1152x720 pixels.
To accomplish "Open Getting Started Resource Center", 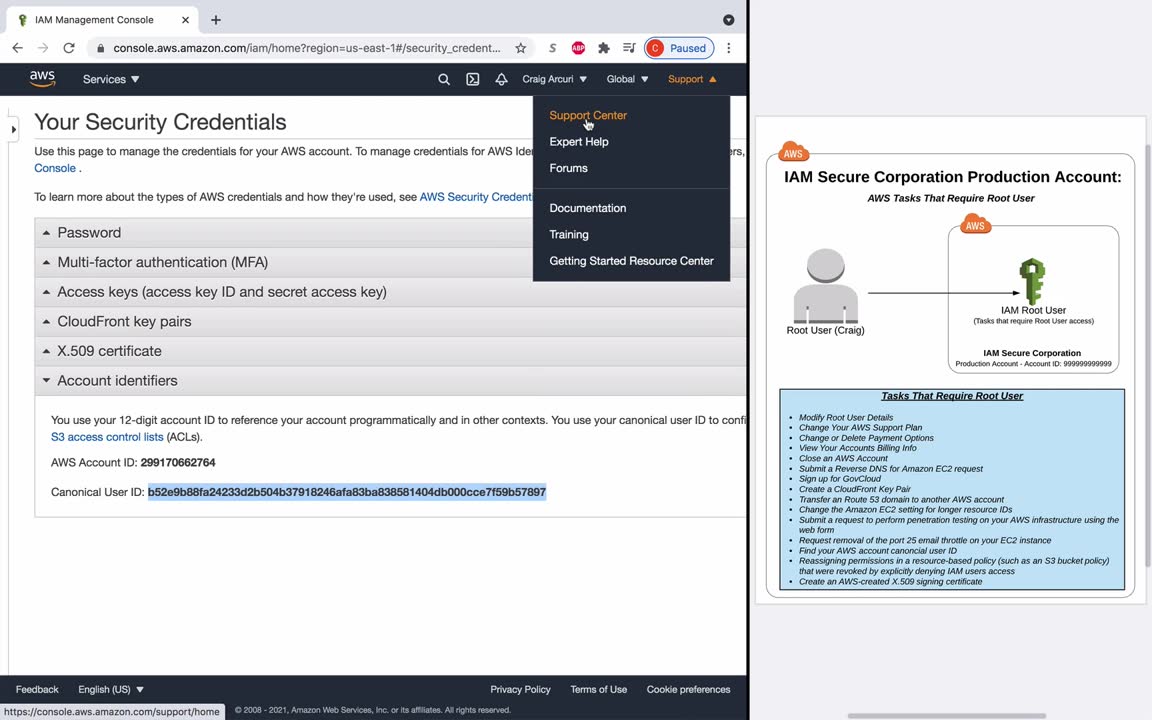I will click(x=631, y=261).
